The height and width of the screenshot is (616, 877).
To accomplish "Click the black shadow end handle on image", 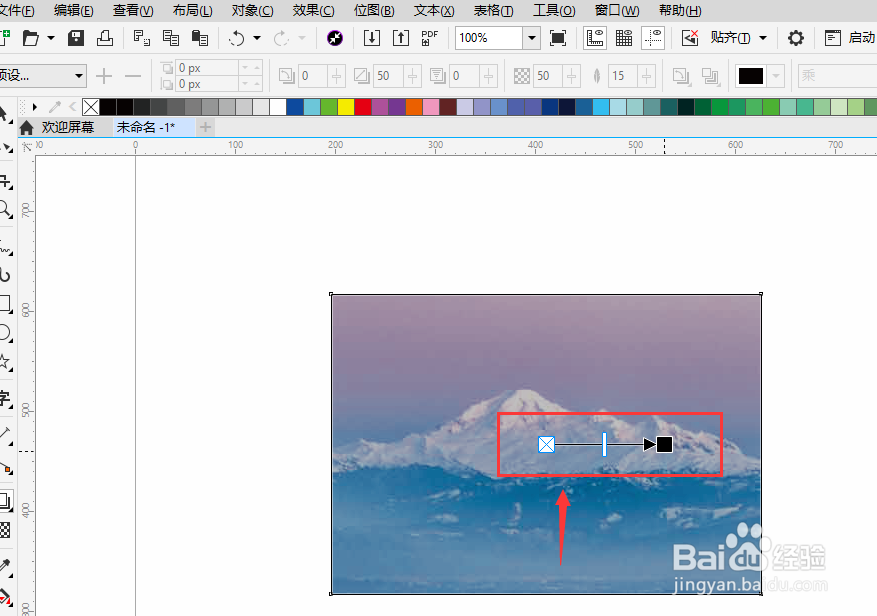I will (x=664, y=444).
